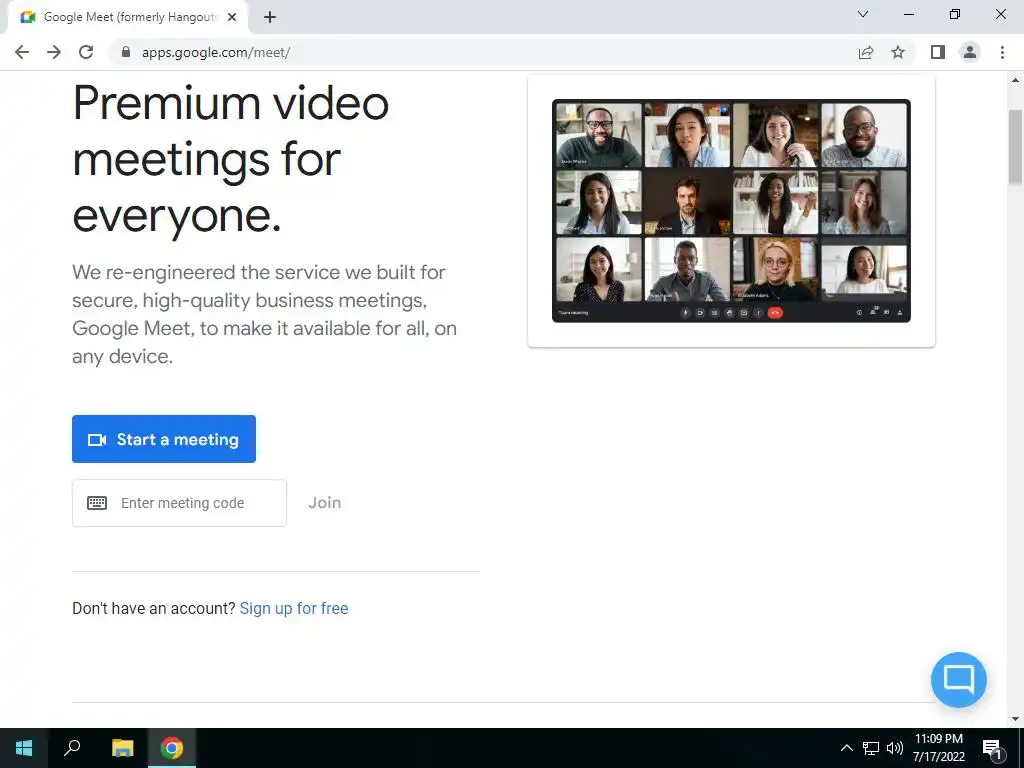Viewport: 1024px width, 768px height.
Task: Reload the page with the refresh icon
Action: coord(86,52)
